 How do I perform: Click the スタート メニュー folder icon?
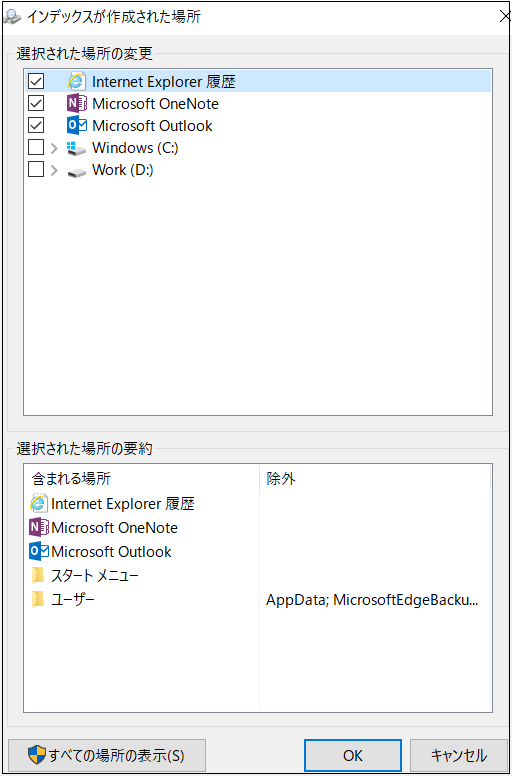(x=38, y=576)
